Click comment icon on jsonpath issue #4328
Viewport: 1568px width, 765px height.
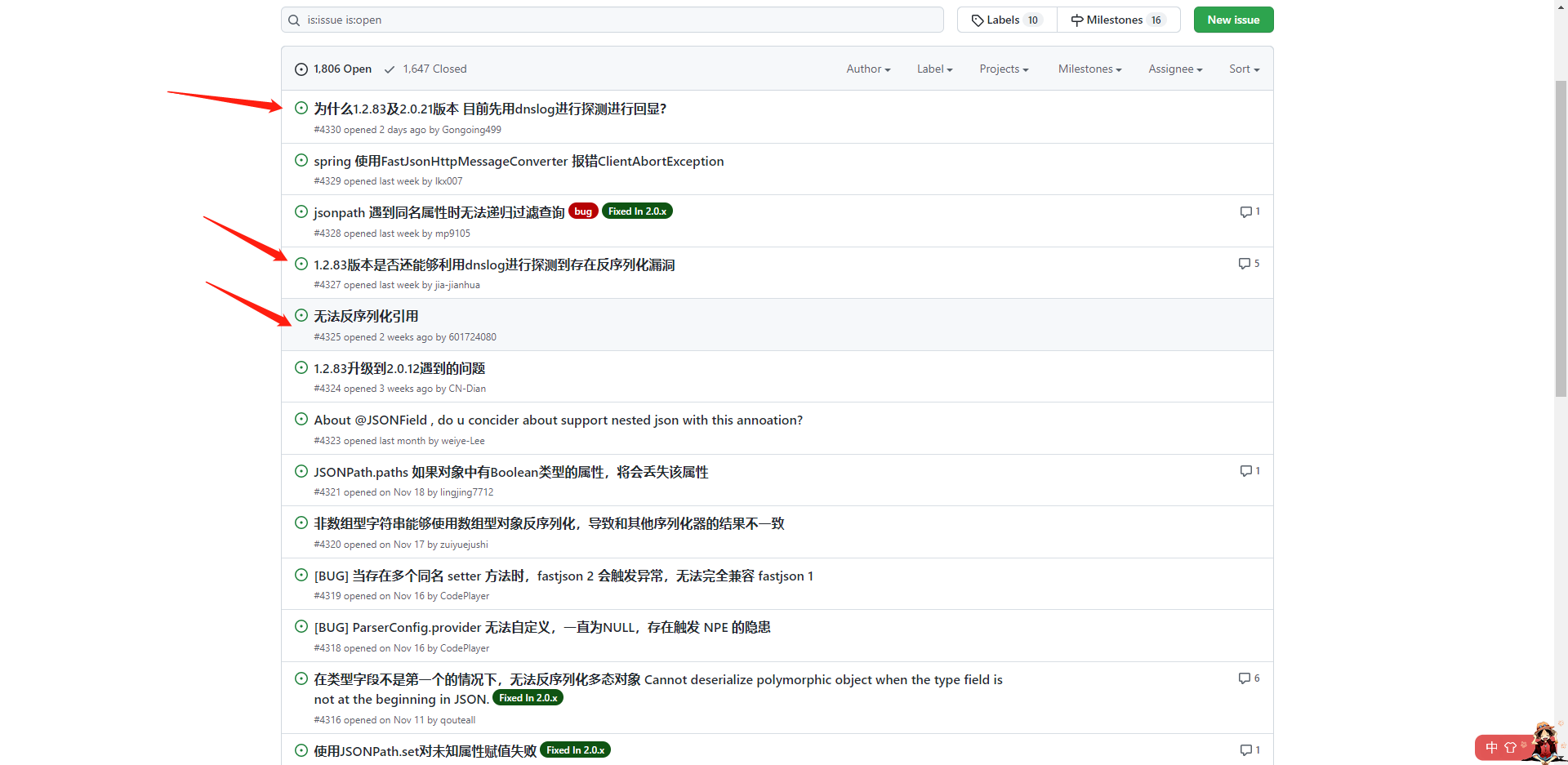pyautogui.click(x=1245, y=212)
